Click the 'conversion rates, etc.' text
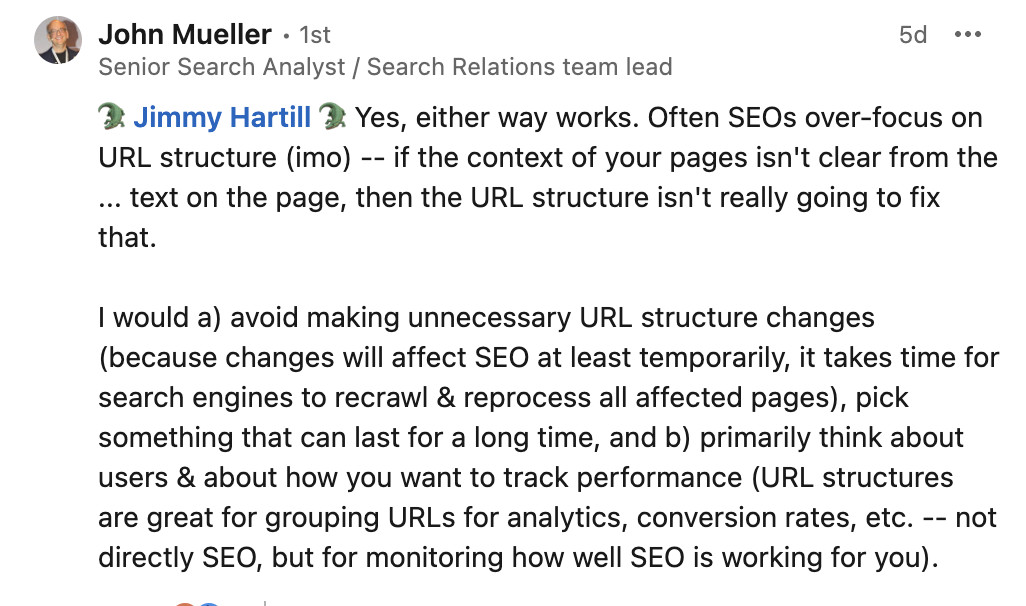 pyautogui.click(x=756, y=518)
